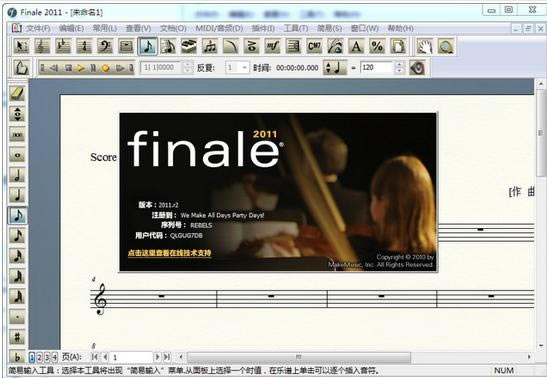
Task: Open the MIDI/音频(D) menu
Action: coord(219,28)
